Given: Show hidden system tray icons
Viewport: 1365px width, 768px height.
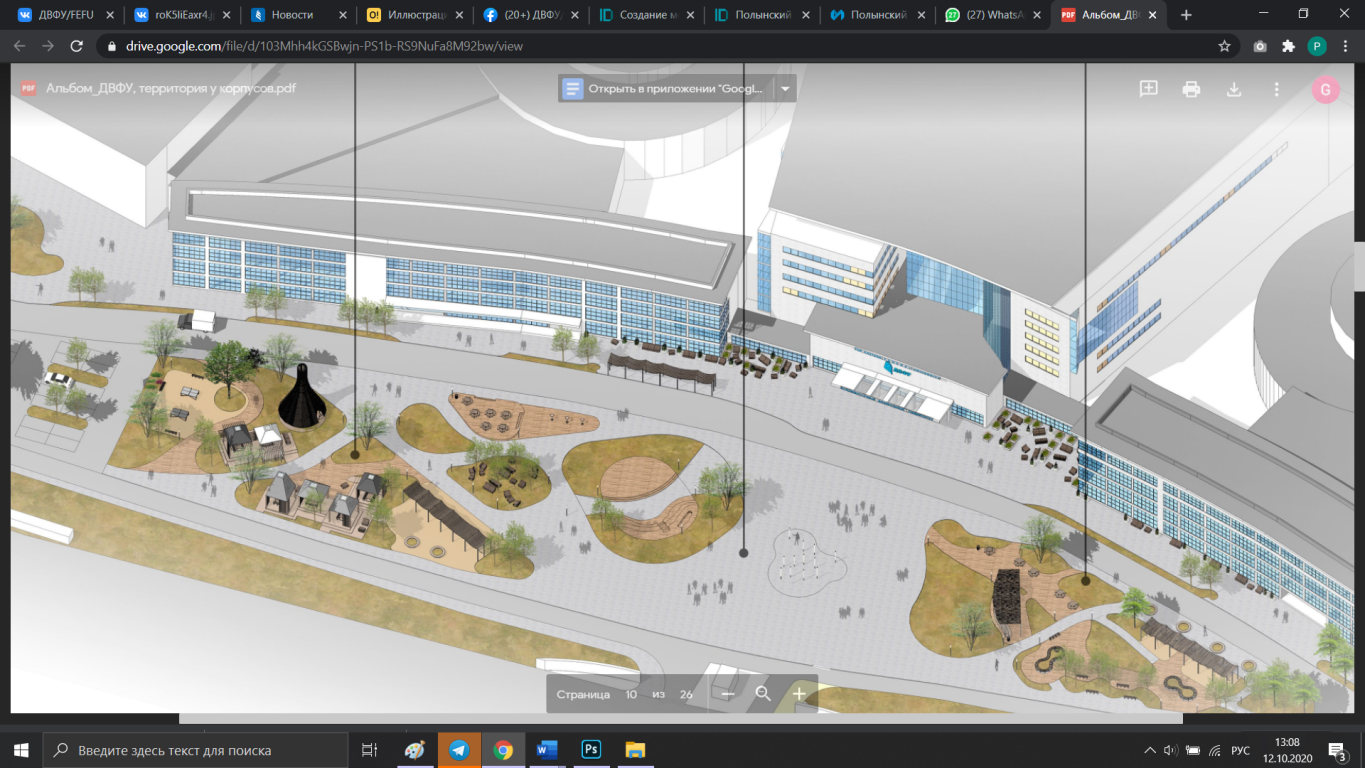Looking at the screenshot, I should pyautogui.click(x=1149, y=750).
